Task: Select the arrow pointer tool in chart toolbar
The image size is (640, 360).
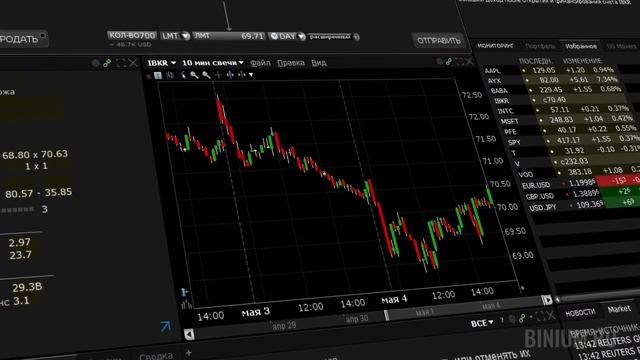Action: click(182, 75)
